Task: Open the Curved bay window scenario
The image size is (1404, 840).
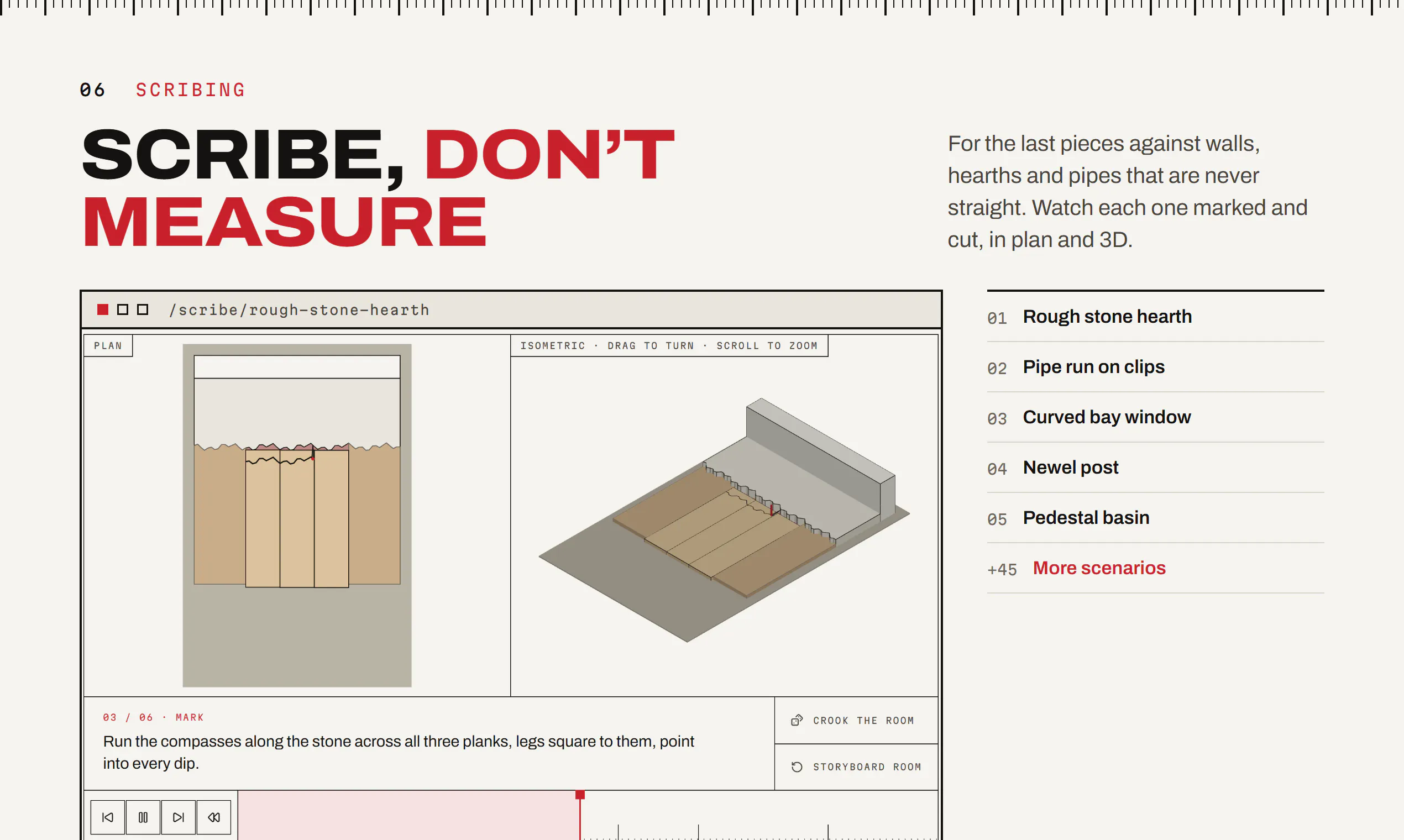Action: (1155, 417)
